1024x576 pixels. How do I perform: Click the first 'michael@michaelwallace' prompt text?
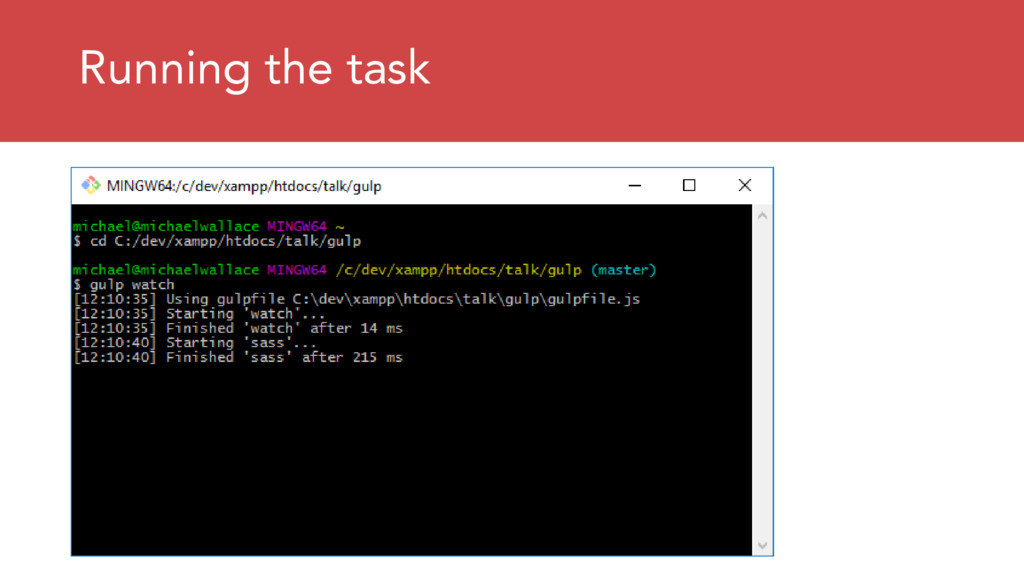(x=166, y=226)
